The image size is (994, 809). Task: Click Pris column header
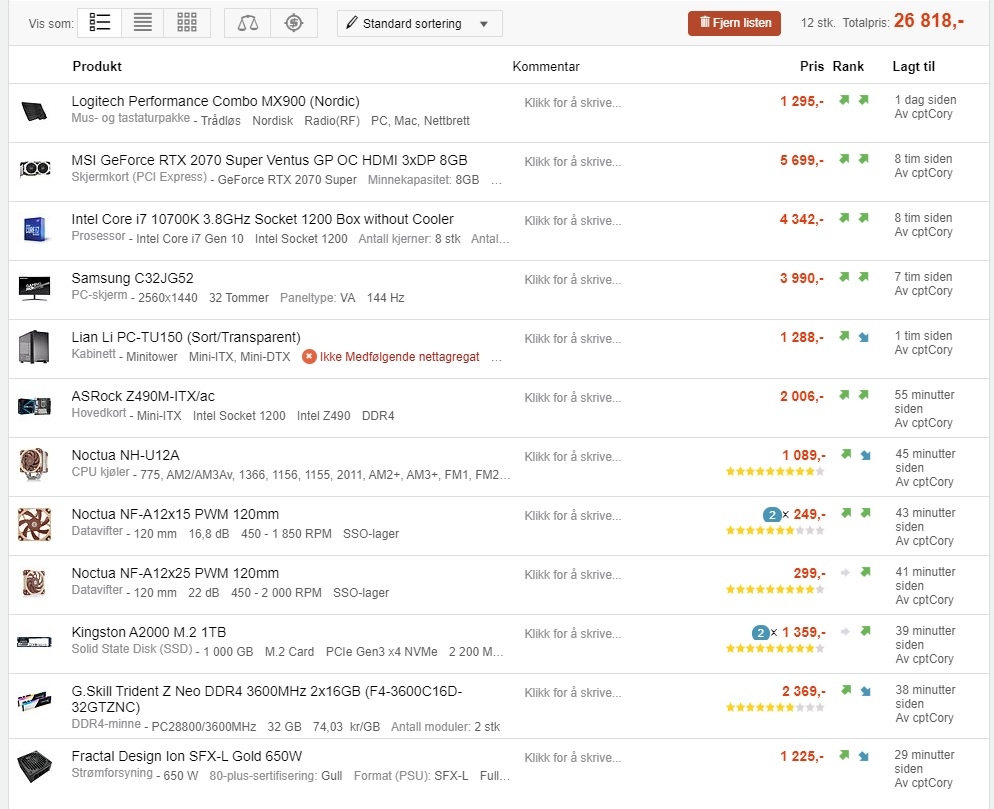point(811,67)
